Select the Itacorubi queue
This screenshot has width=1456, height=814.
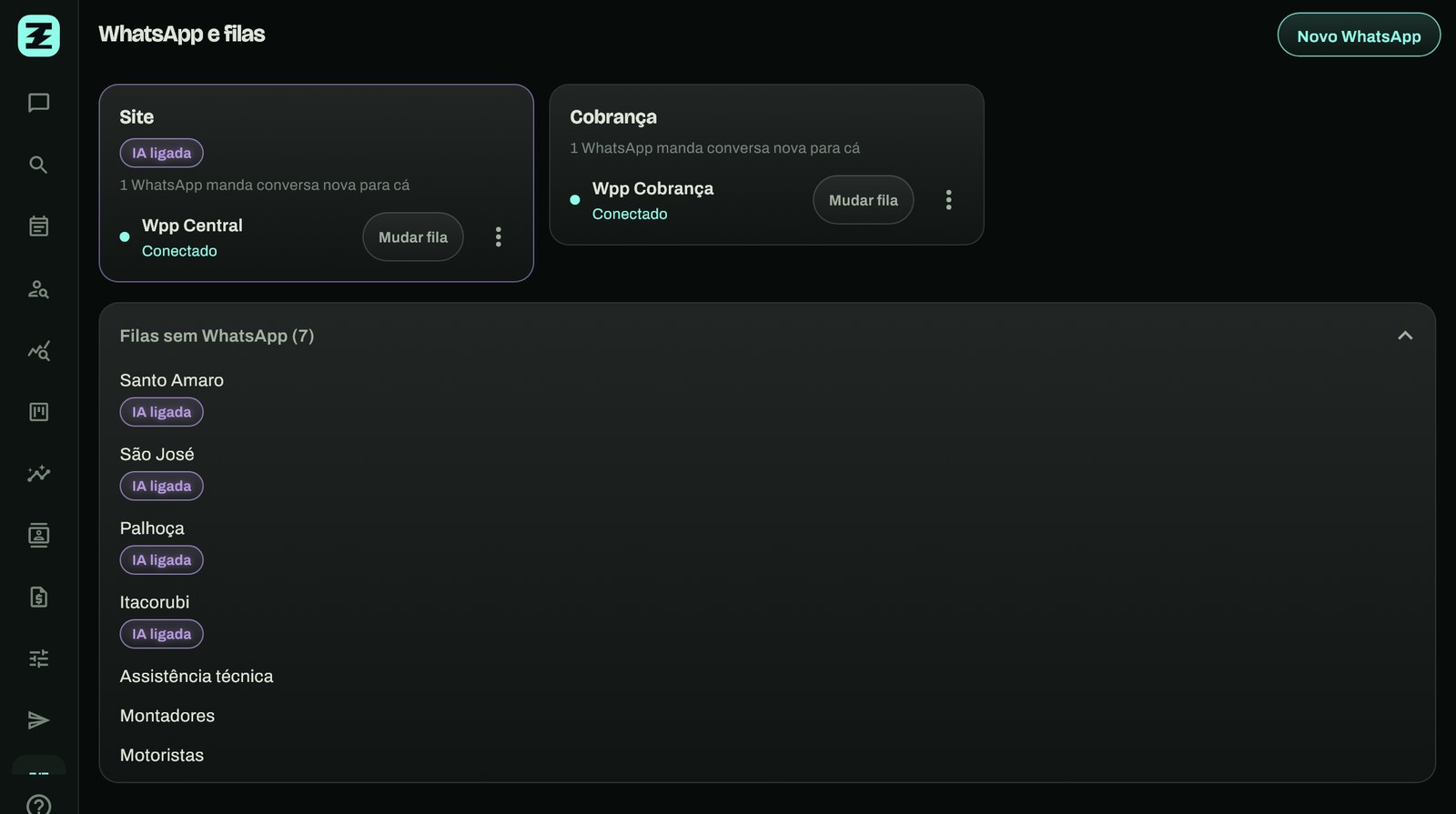tap(155, 602)
